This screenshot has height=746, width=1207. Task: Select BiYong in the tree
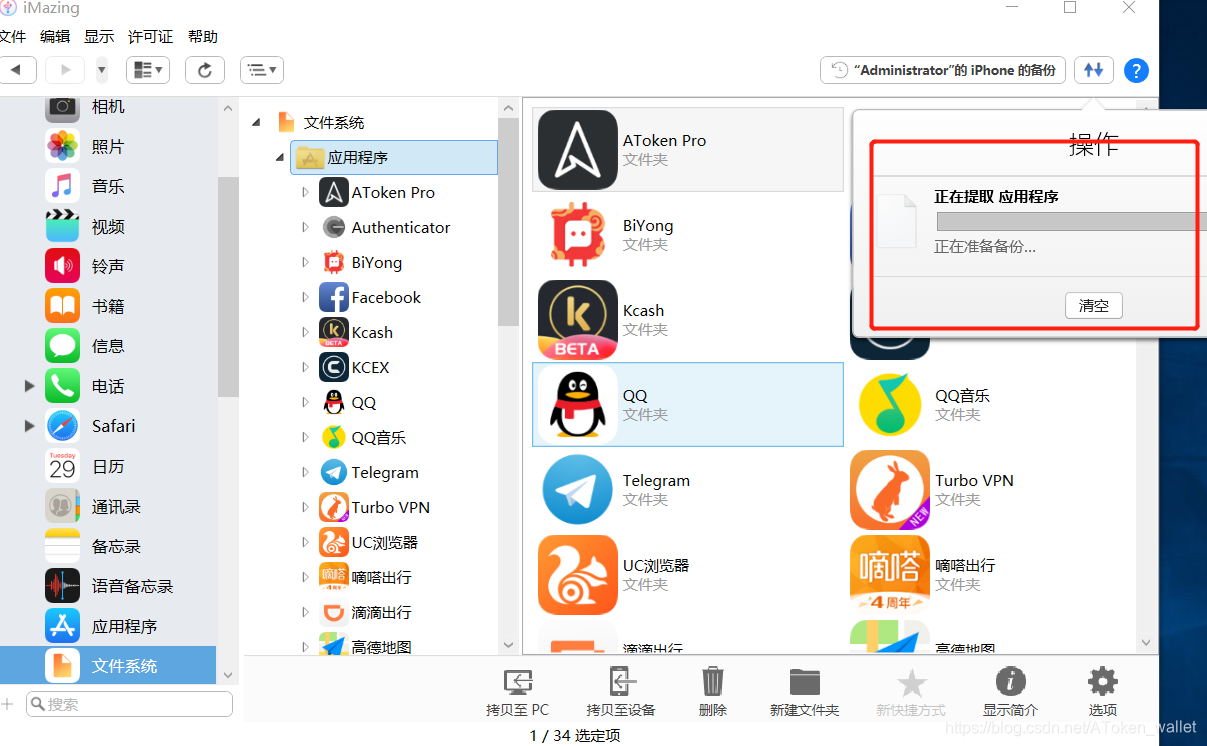point(377,262)
